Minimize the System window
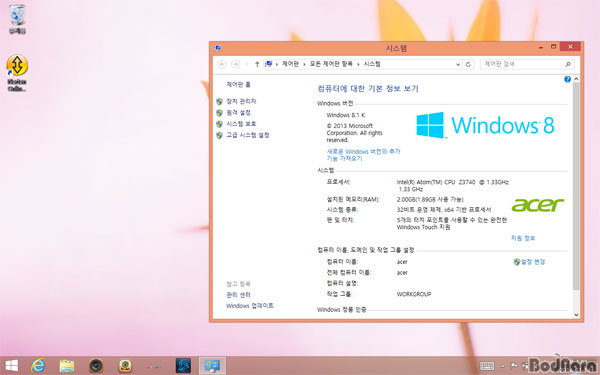Viewport: 600px width, 375px height. tap(541, 47)
